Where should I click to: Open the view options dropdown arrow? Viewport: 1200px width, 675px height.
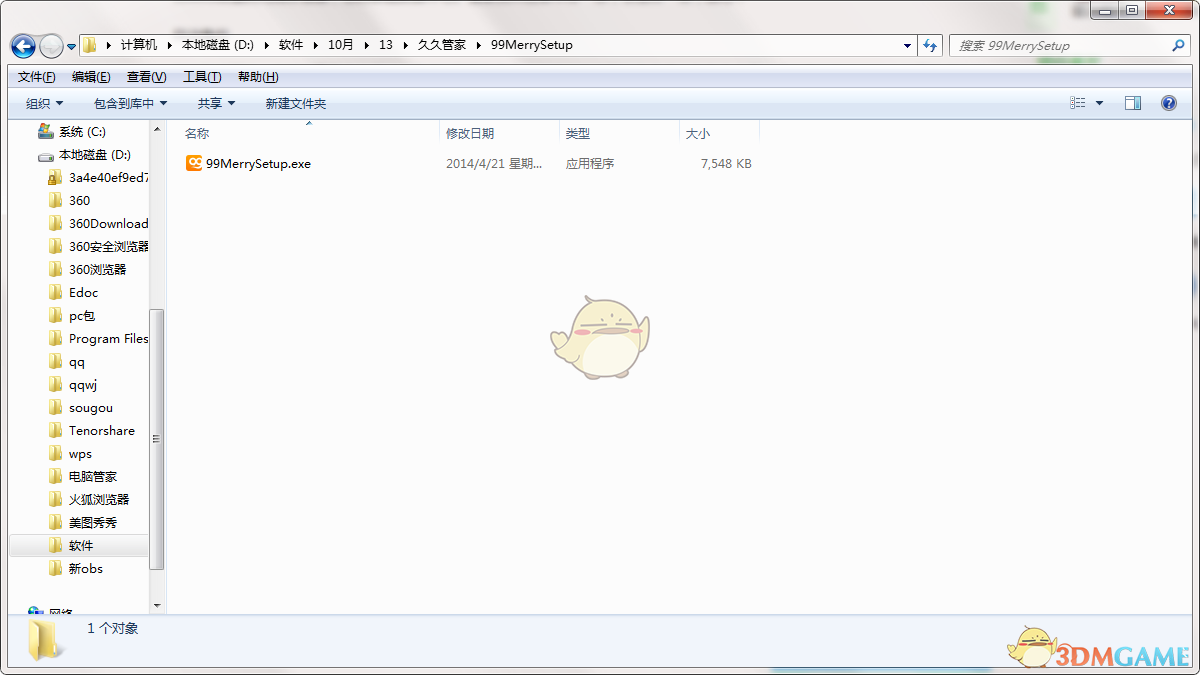pos(1100,103)
